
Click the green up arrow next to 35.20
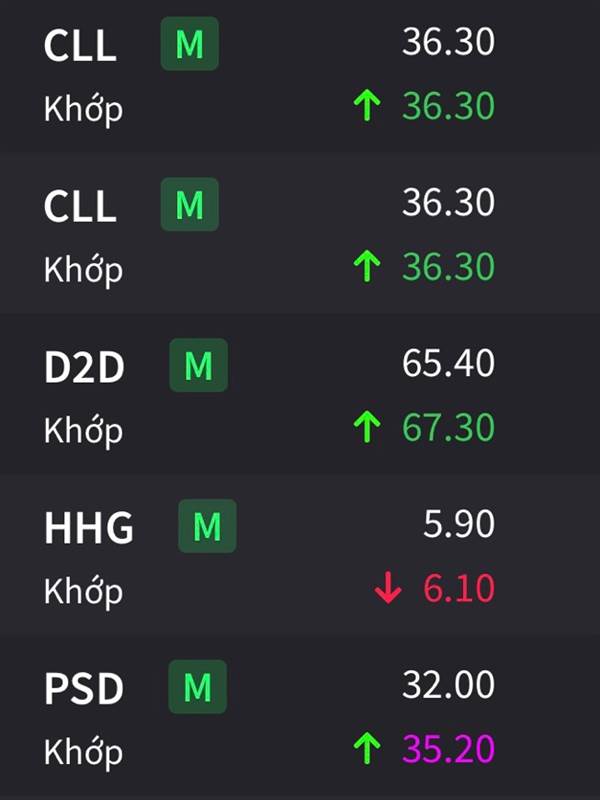(x=367, y=748)
